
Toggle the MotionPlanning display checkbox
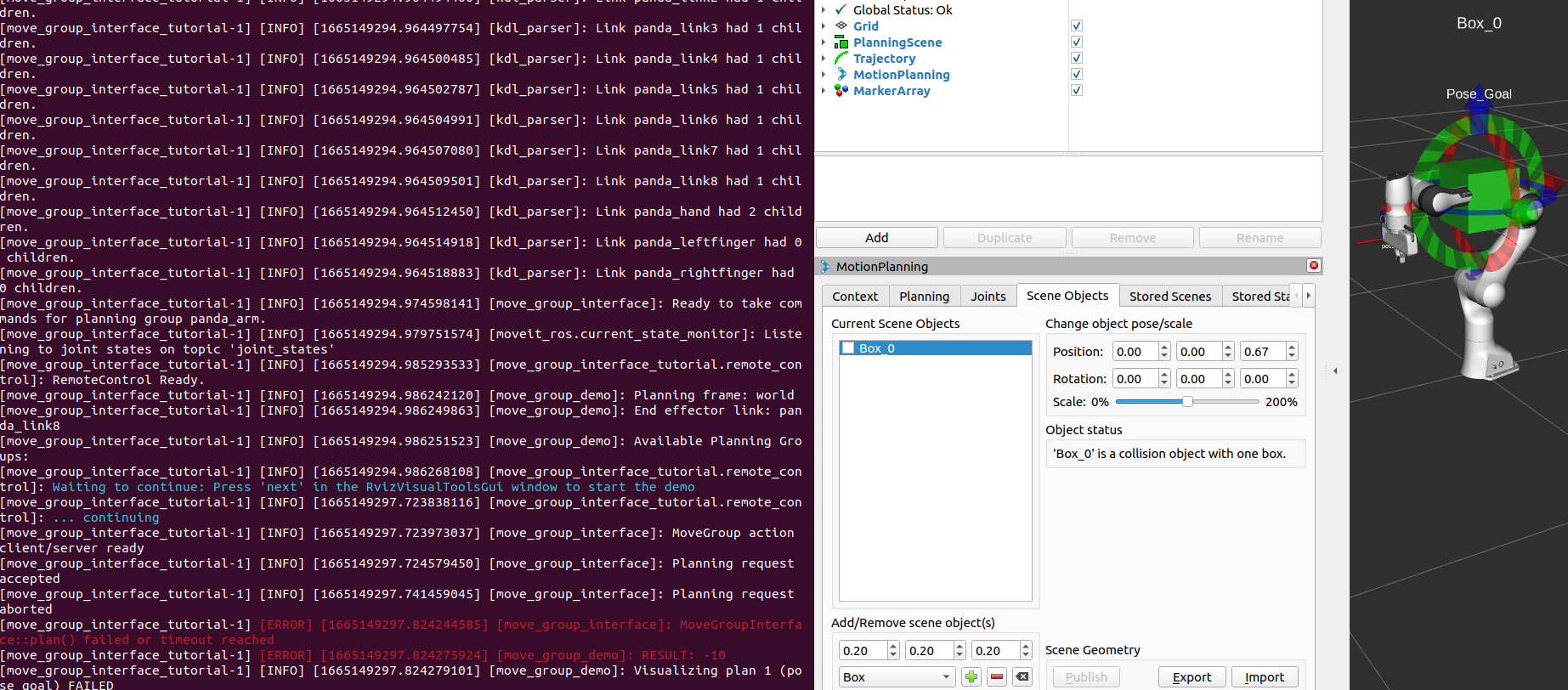1077,75
